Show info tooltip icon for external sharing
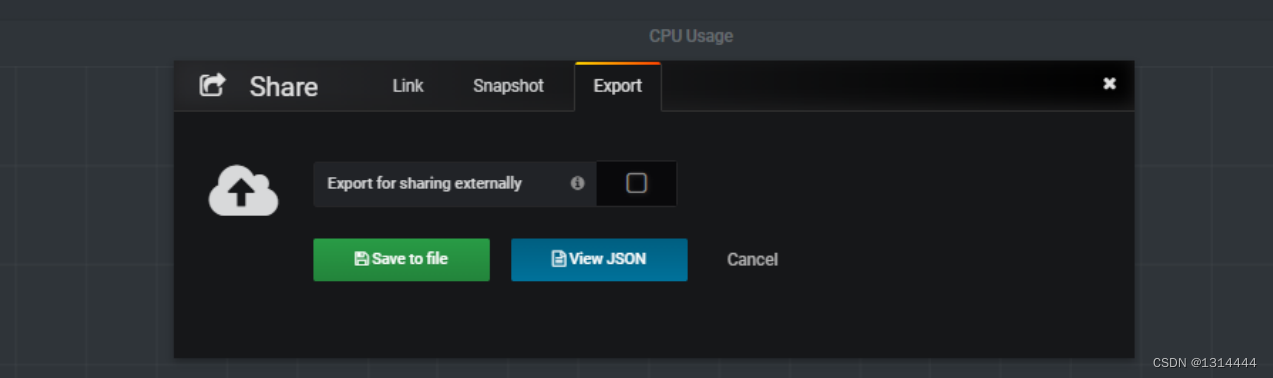 coord(577,183)
